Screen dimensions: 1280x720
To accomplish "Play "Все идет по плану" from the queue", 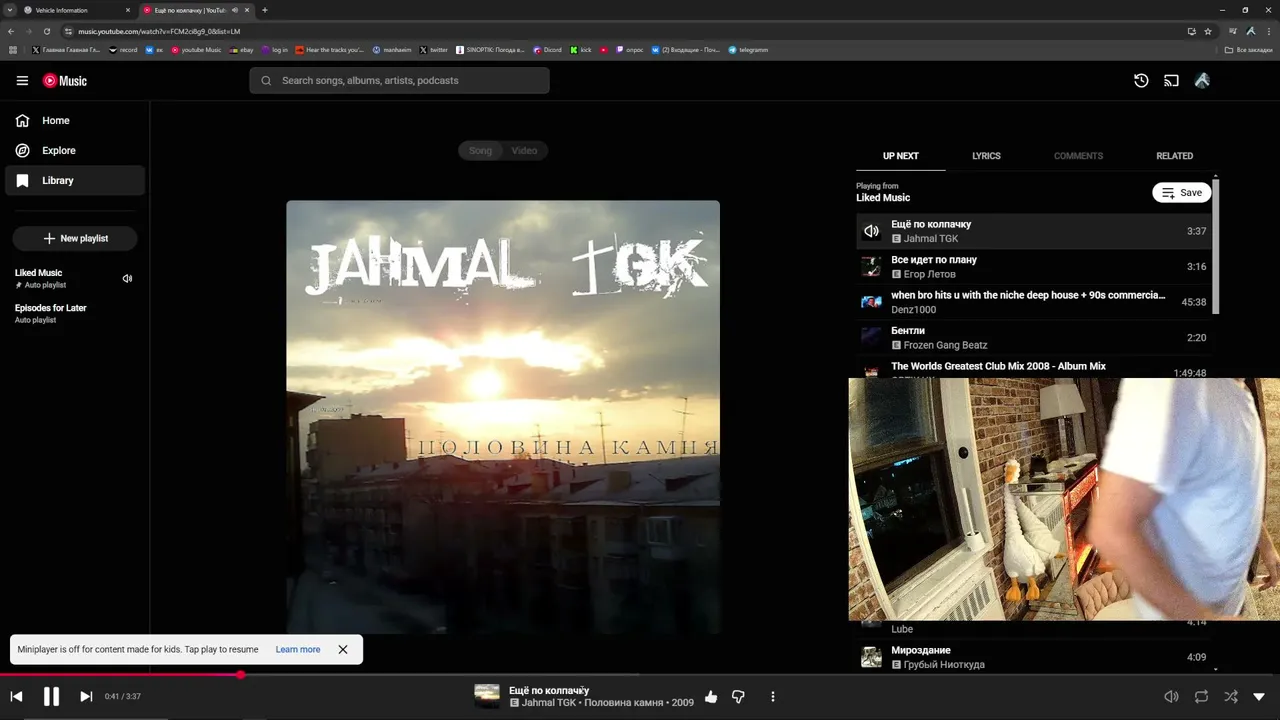I will (x=1034, y=267).
